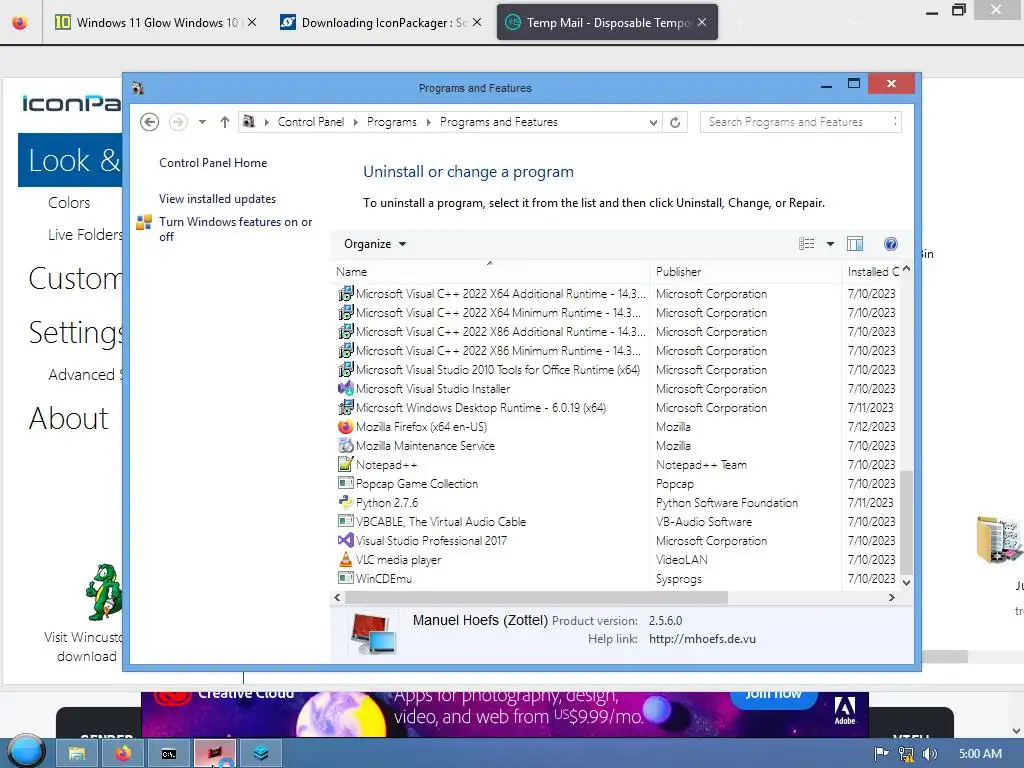Select Microsoft Windows Desktop Runtime - 6.0.19 (x64)

[481, 408]
